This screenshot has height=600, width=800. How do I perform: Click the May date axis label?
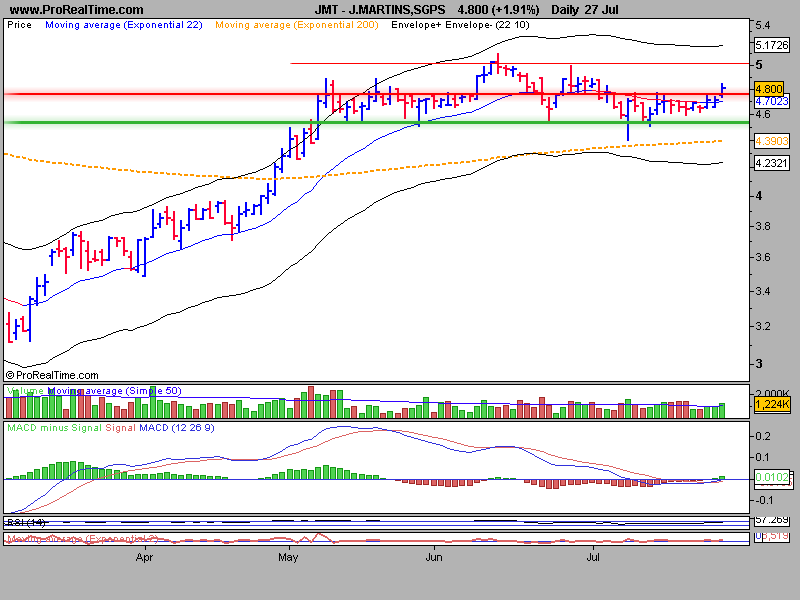point(288,557)
